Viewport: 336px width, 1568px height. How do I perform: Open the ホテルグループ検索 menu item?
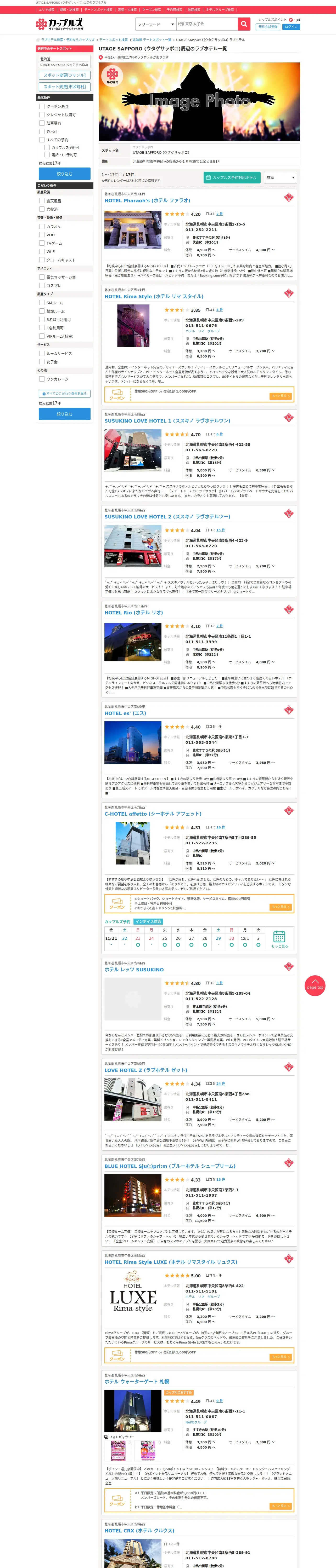click(220, 10)
